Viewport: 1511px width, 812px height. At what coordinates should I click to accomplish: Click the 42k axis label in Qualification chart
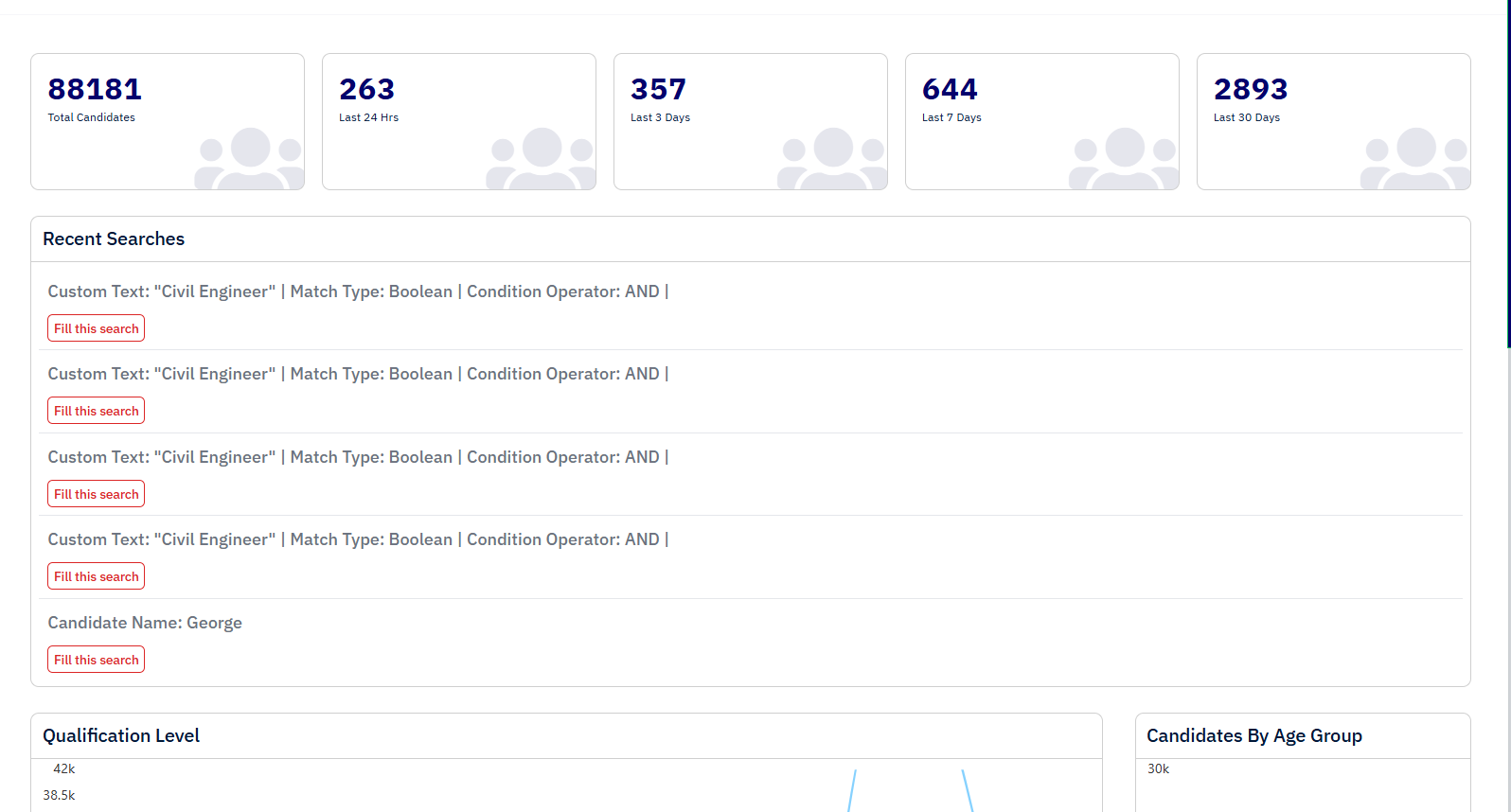(x=64, y=769)
